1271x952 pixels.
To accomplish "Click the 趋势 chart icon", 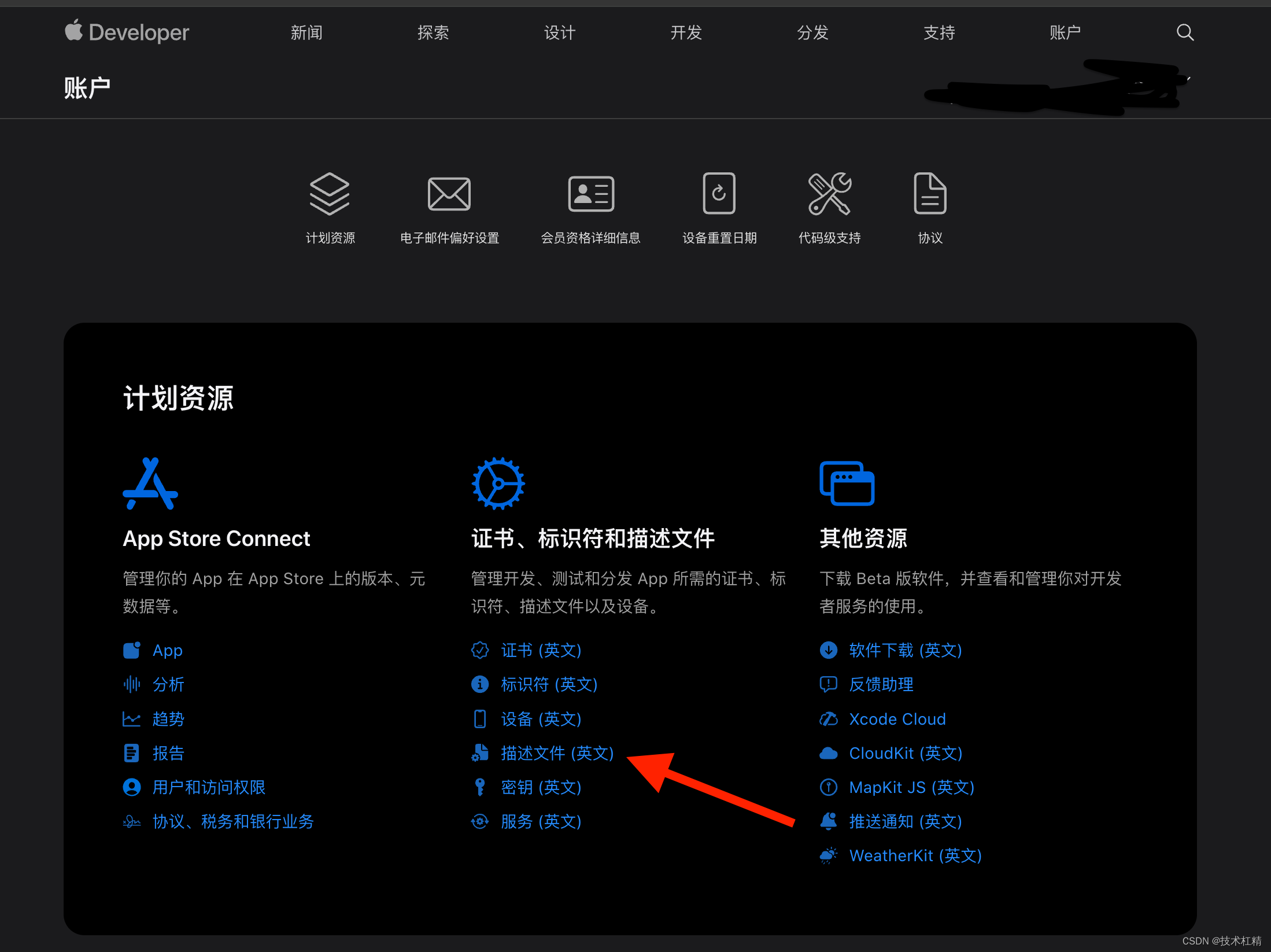I will pyautogui.click(x=132, y=719).
